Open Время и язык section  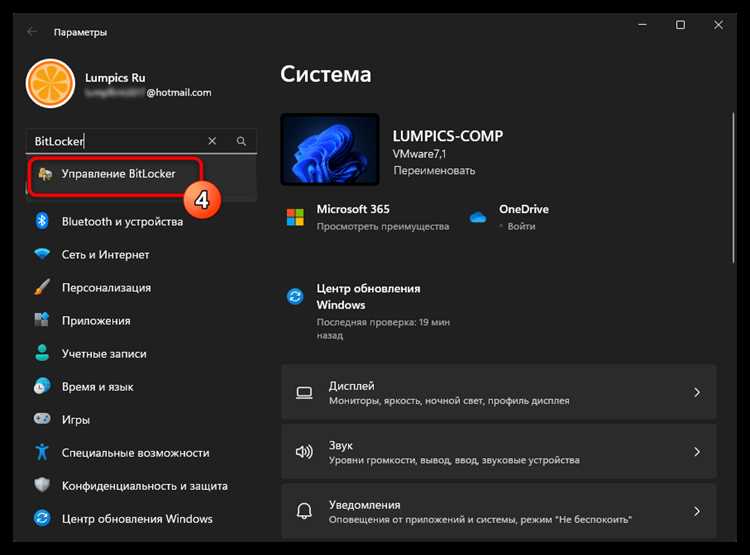pos(98,387)
